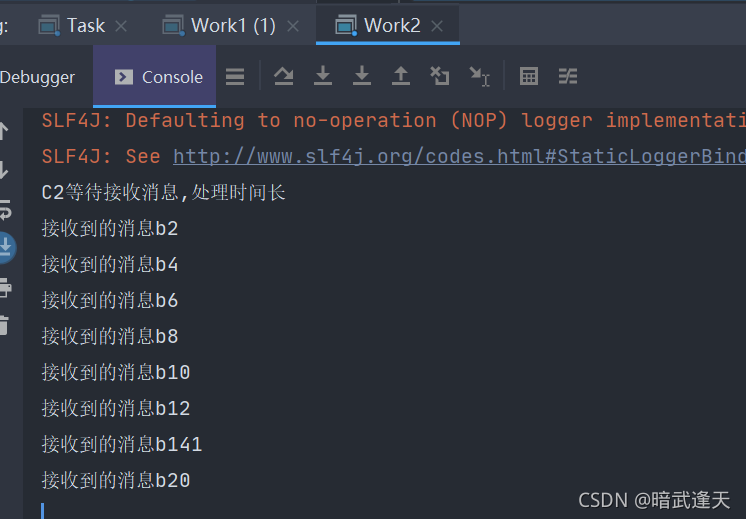
Task: Click the Work1 (1) tab's window icon
Action: tap(173, 26)
